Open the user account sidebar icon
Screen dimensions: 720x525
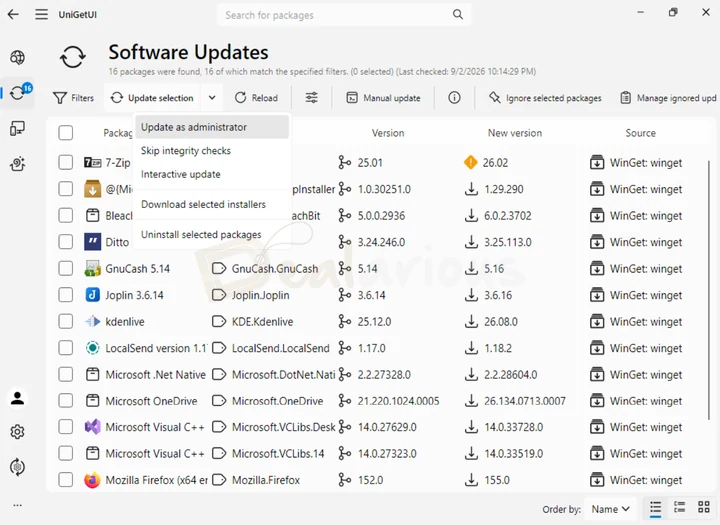point(17,398)
